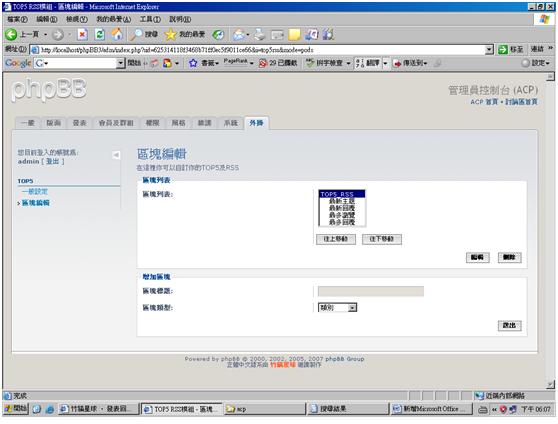This screenshot has height=424, width=558.
Task: Expand the block type dropdown
Action: pyautogui.click(x=352, y=308)
